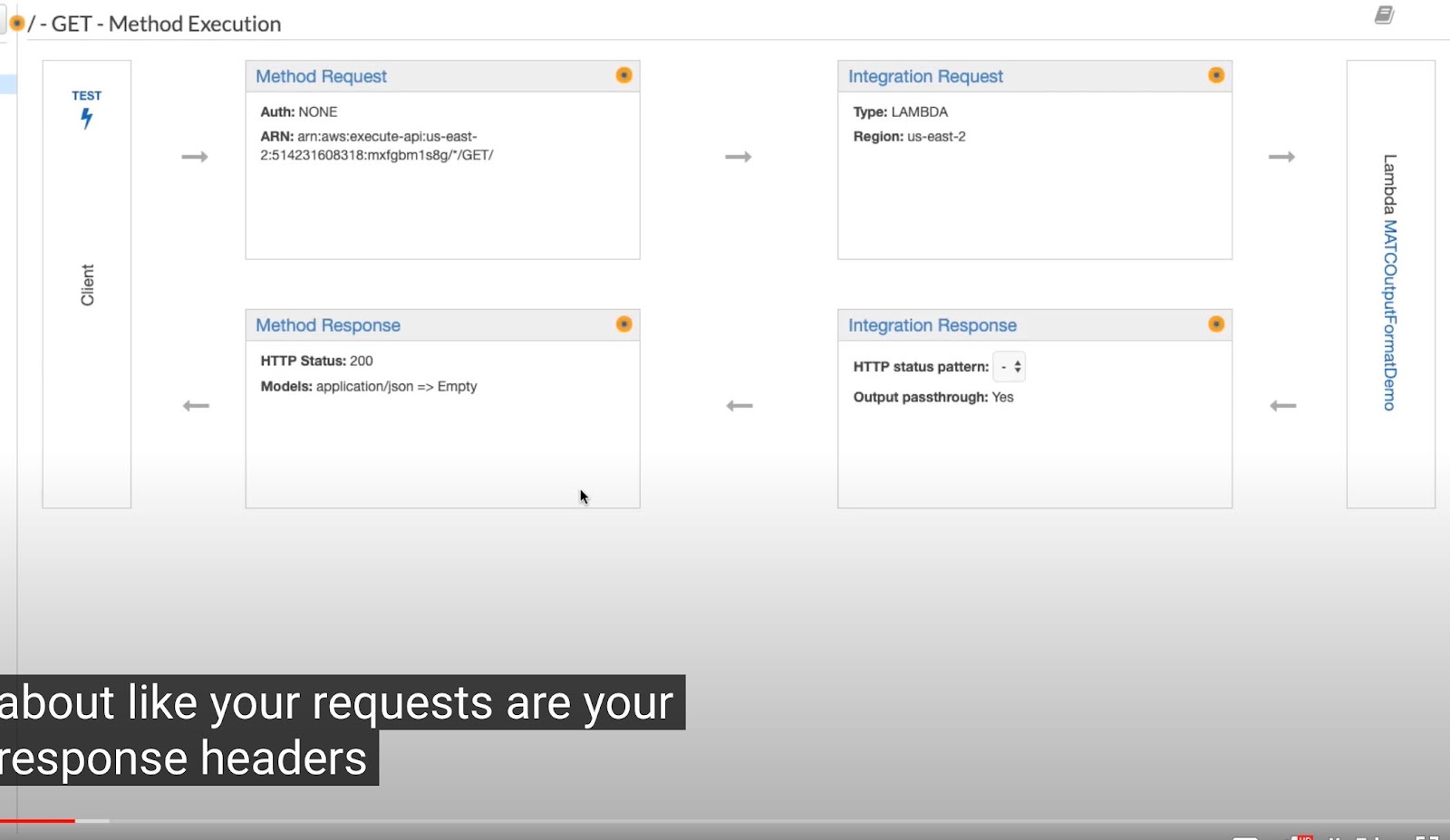Click orange dot in Method Request header
Screen dimensions: 1450x840
coord(623,75)
